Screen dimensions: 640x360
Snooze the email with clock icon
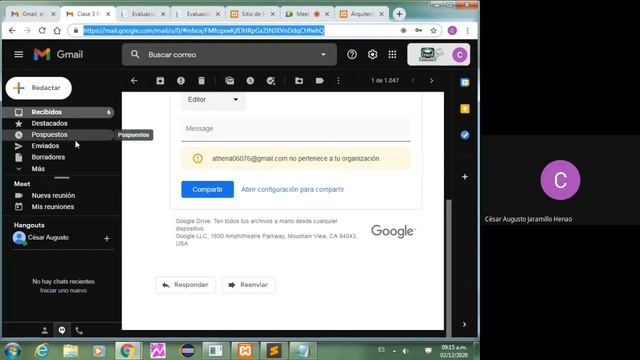[250, 81]
